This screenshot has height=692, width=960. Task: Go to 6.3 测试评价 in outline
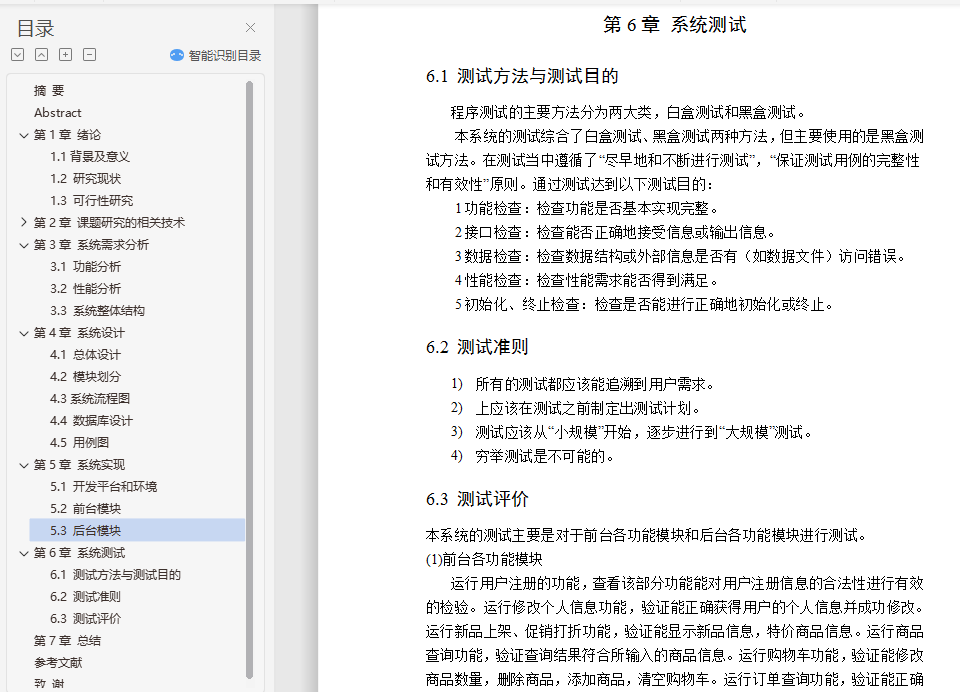(x=86, y=619)
